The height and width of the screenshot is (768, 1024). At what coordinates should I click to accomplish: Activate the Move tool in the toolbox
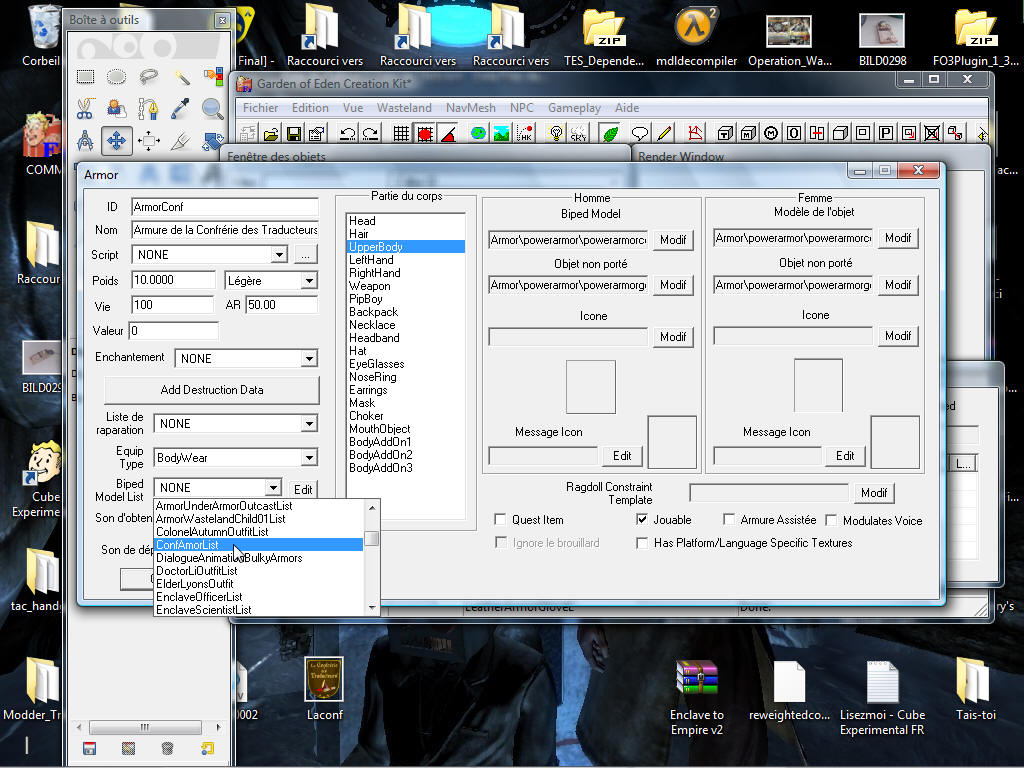tap(117, 140)
